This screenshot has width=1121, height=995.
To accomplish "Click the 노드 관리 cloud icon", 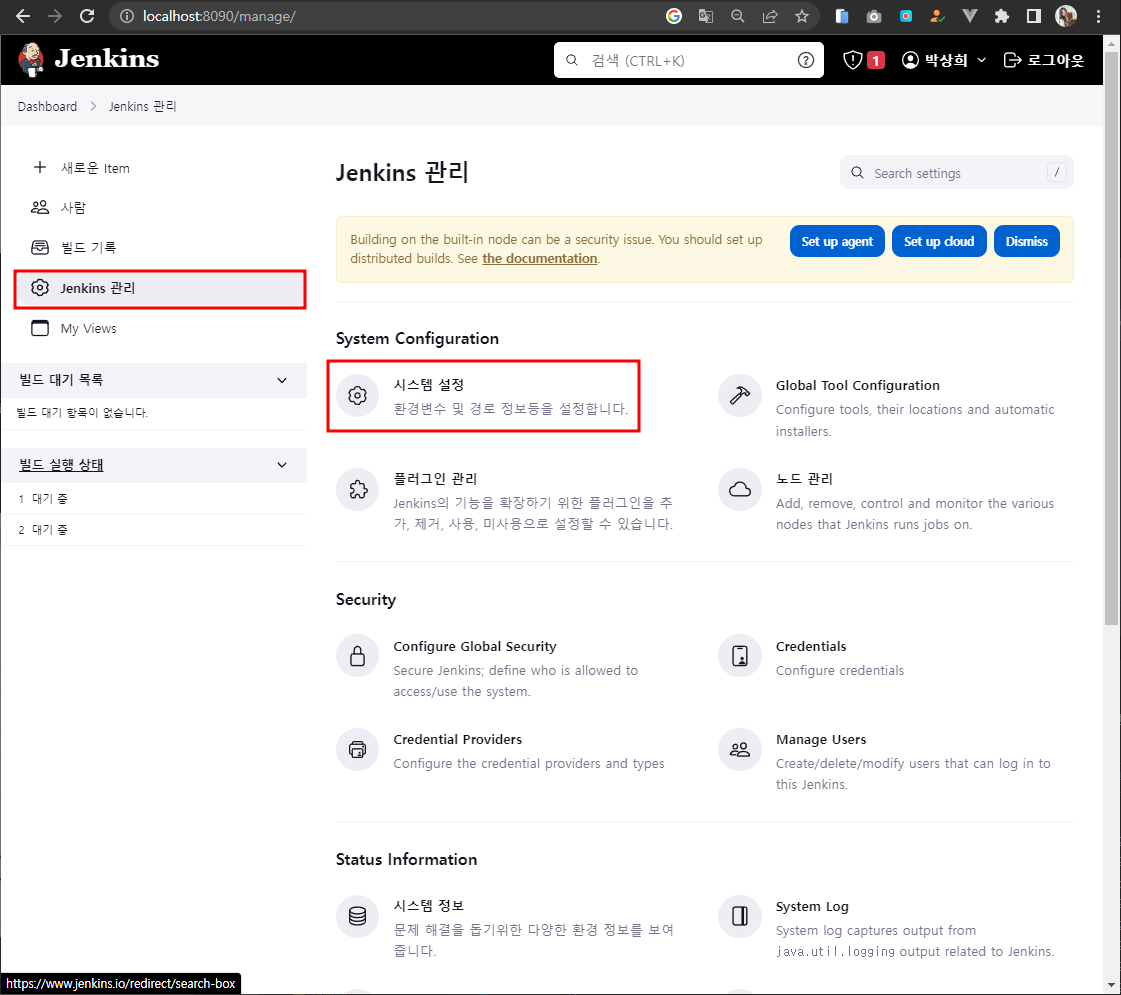I will click(740, 489).
